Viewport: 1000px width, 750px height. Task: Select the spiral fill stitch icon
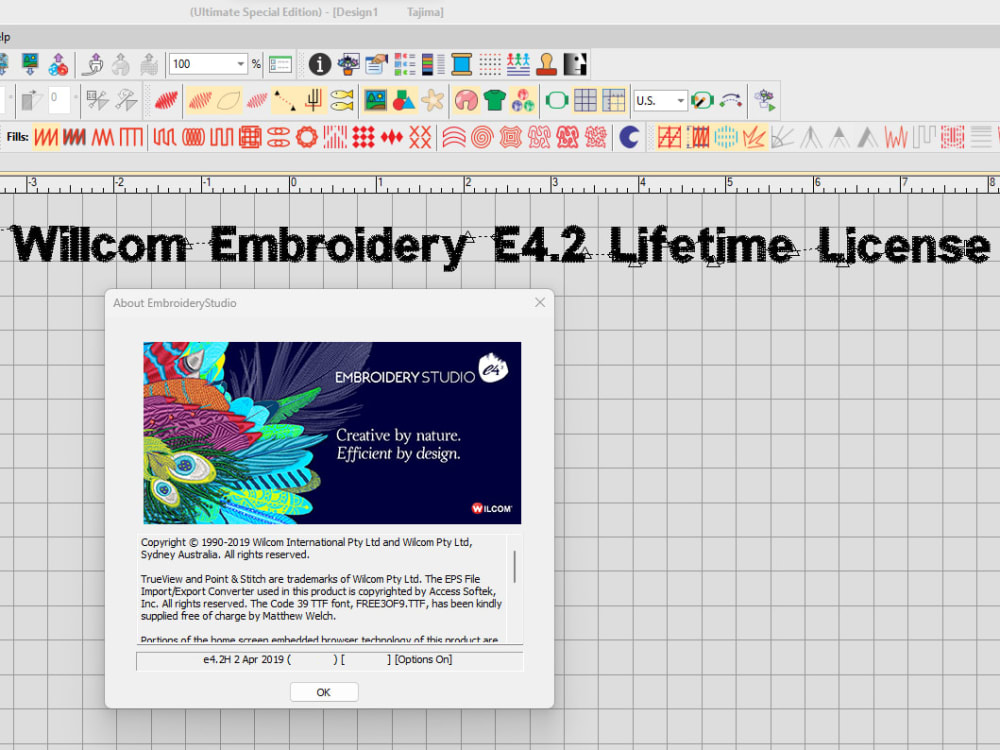(482, 137)
